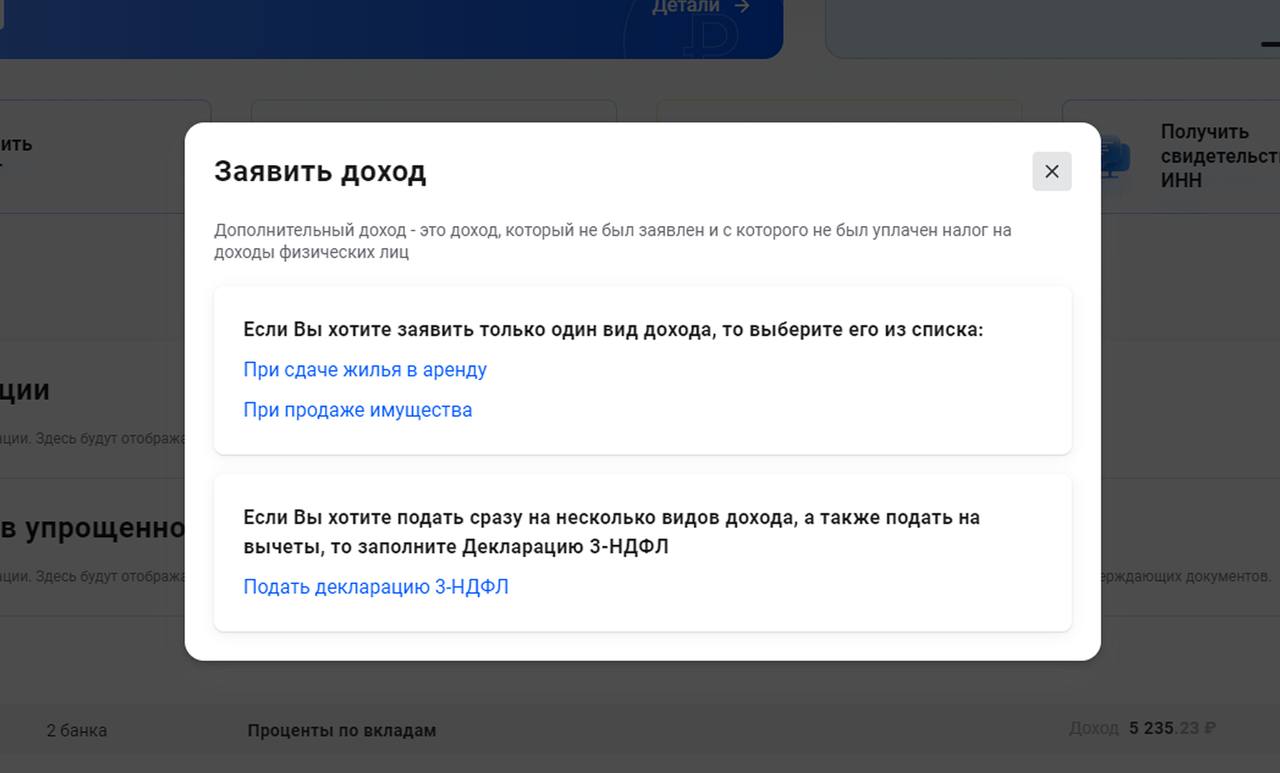Close the Заявить доход dialog
The width and height of the screenshot is (1280, 773).
pos(1051,171)
